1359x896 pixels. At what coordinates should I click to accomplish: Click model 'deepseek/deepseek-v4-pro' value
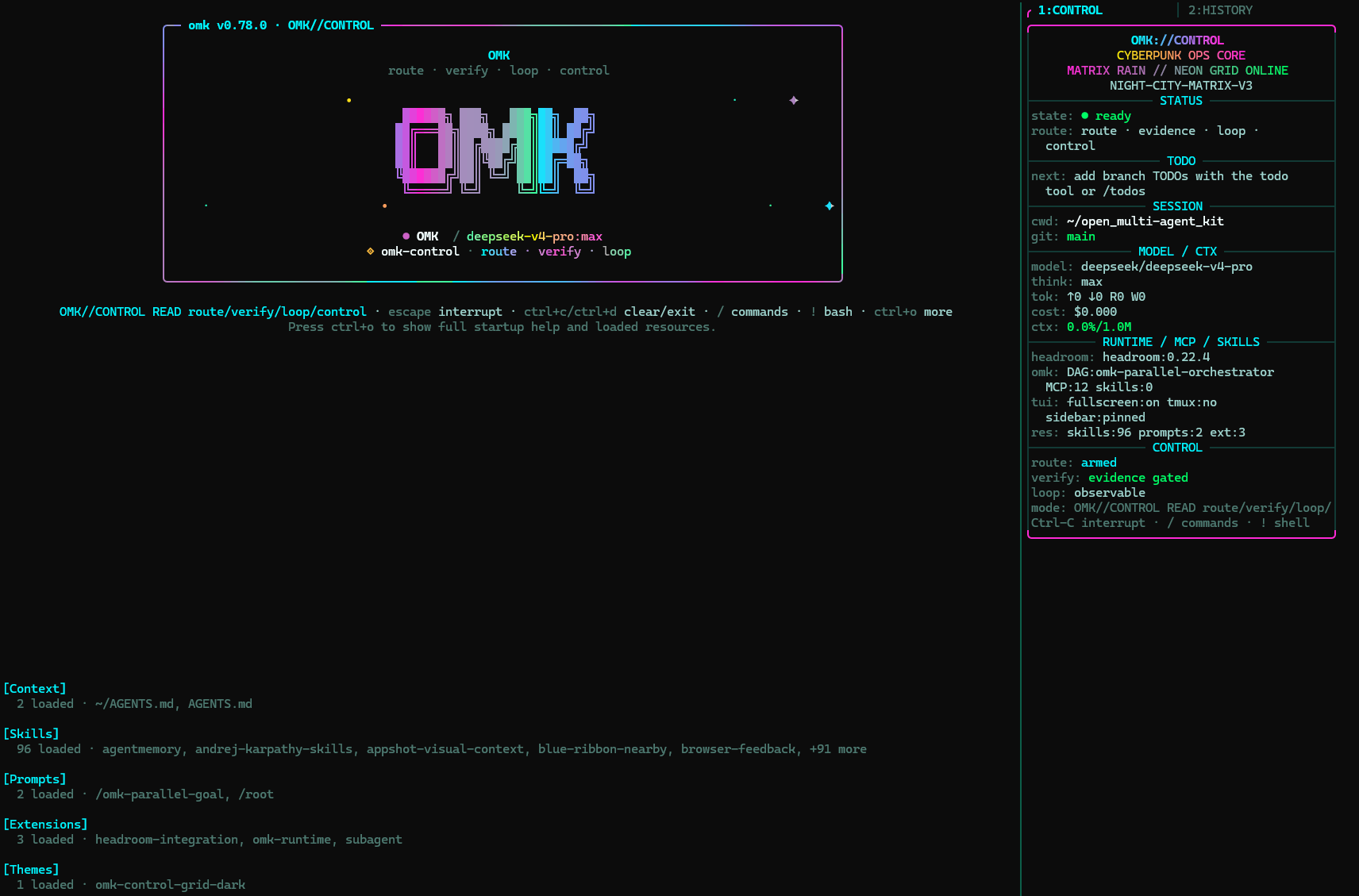[1167, 267]
